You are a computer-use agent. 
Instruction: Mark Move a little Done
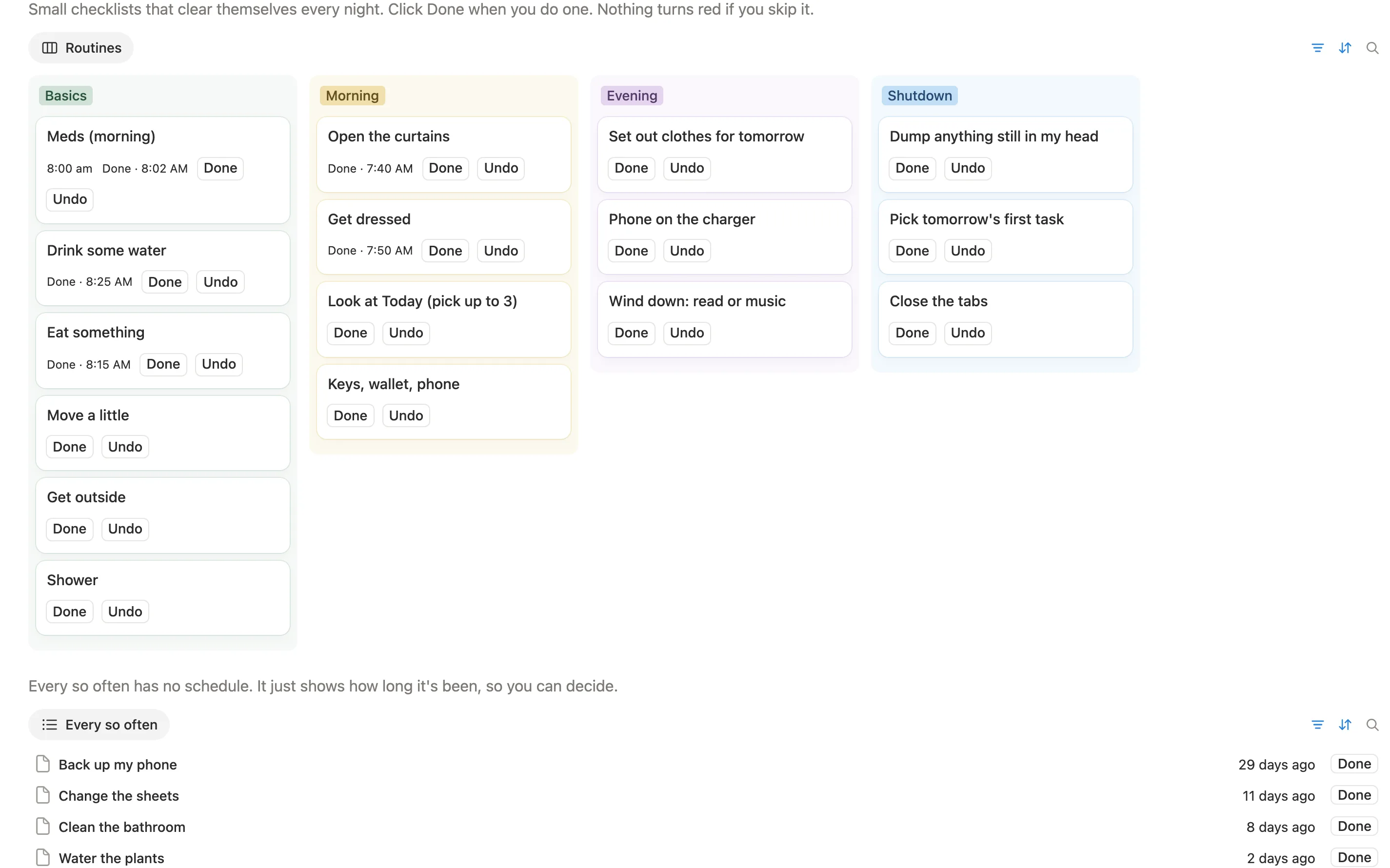69,447
